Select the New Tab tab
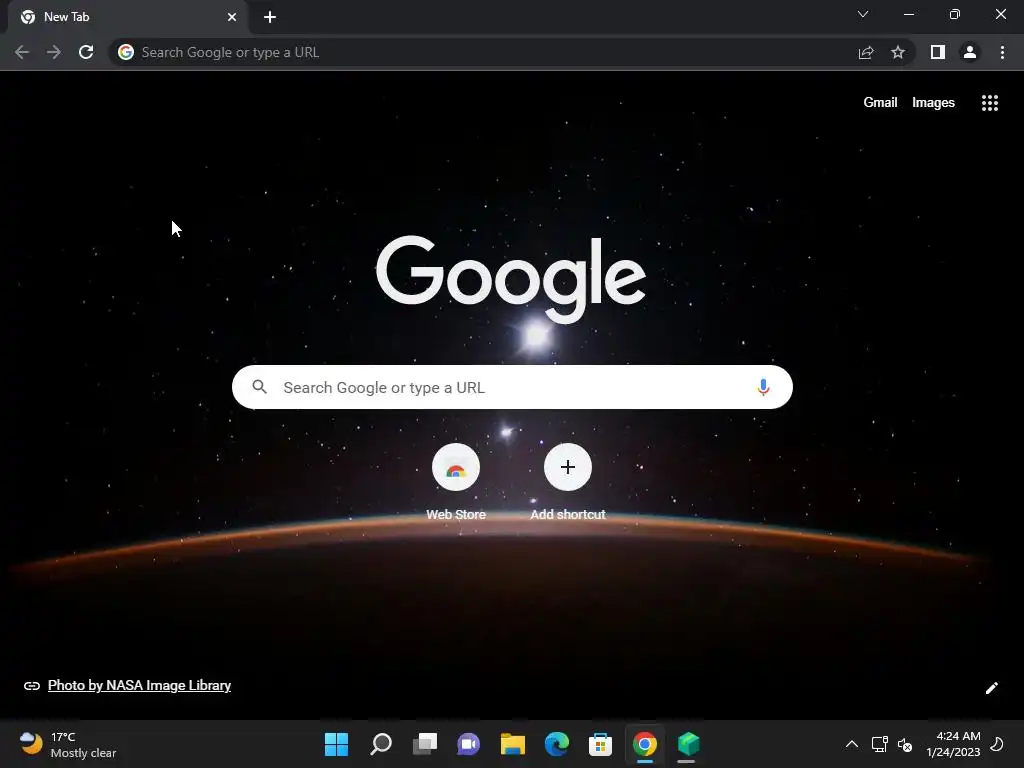The width and height of the screenshot is (1024, 768). pos(127,17)
